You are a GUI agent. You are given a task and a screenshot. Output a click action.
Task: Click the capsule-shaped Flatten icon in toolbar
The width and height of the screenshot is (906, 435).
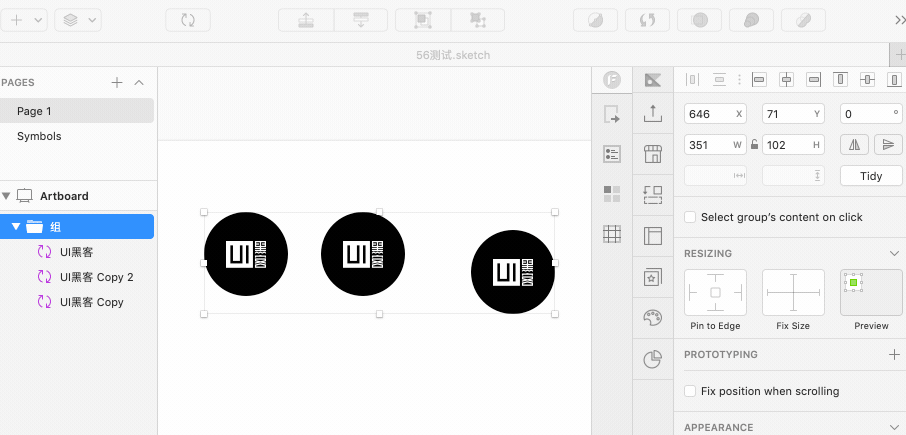[803, 20]
